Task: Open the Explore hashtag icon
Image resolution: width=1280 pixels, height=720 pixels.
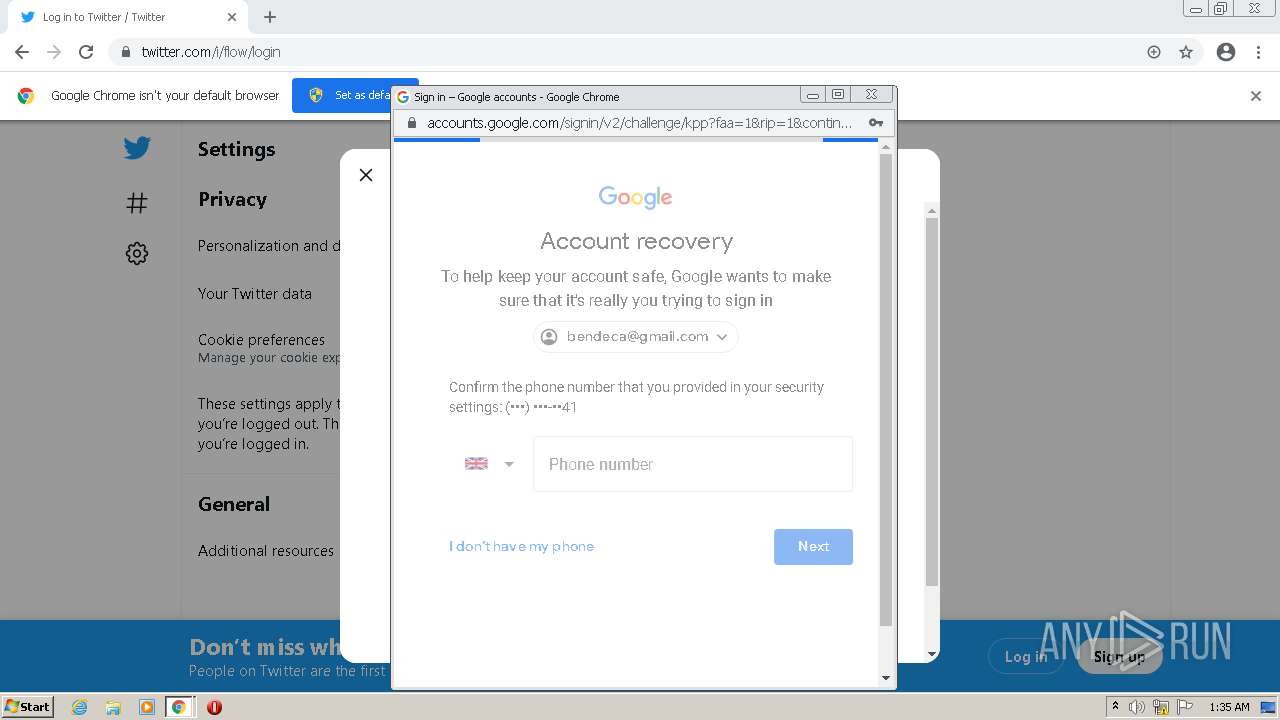Action: 137,203
